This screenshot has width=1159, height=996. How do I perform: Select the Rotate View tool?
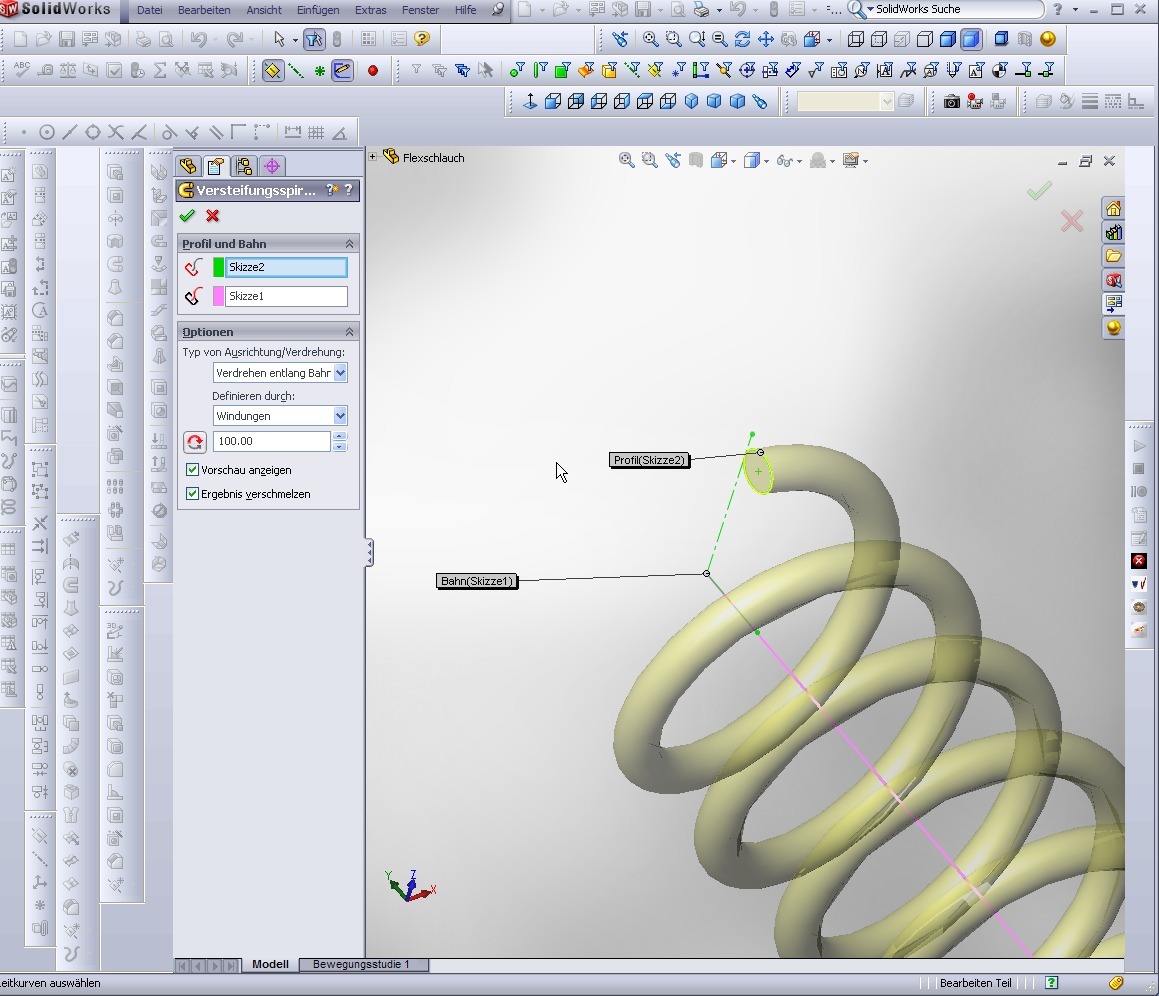click(743, 39)
